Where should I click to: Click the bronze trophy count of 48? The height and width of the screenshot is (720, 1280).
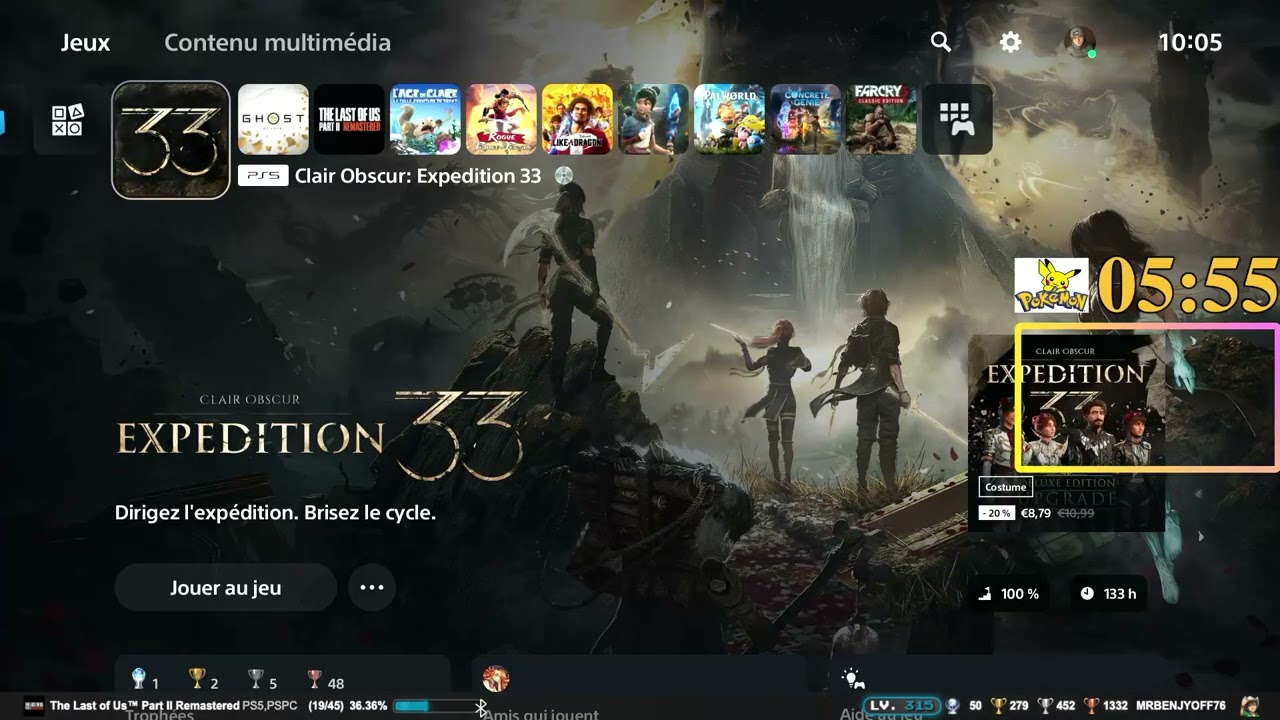click(x=326, y=682)
